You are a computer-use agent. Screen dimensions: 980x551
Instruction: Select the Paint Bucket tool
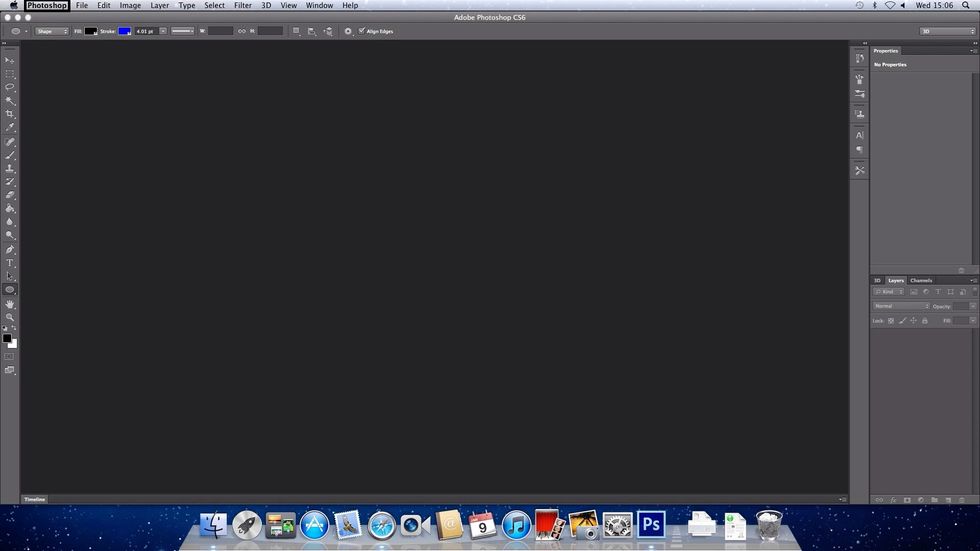pos(9,209)
